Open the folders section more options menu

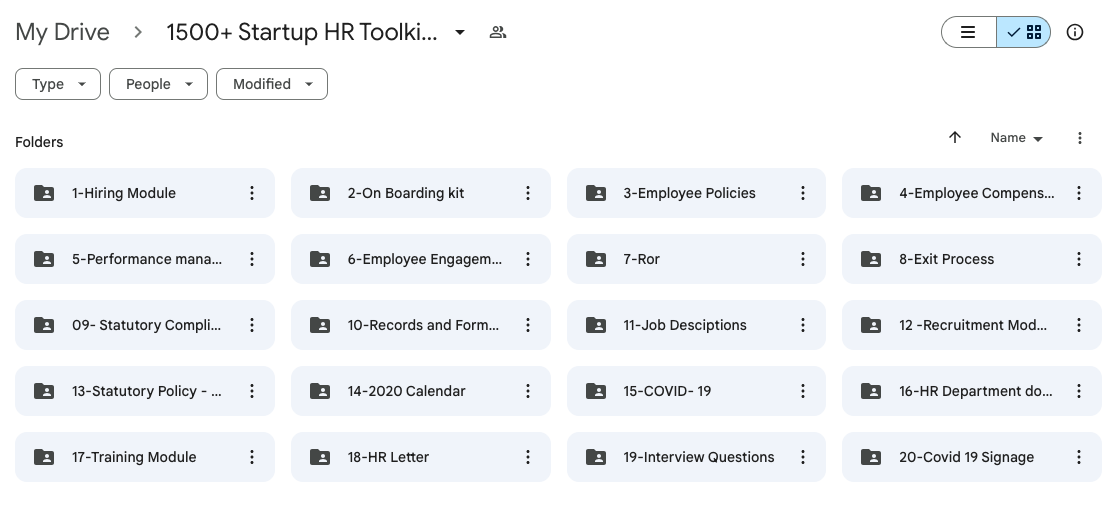(x=1080, y=138)
